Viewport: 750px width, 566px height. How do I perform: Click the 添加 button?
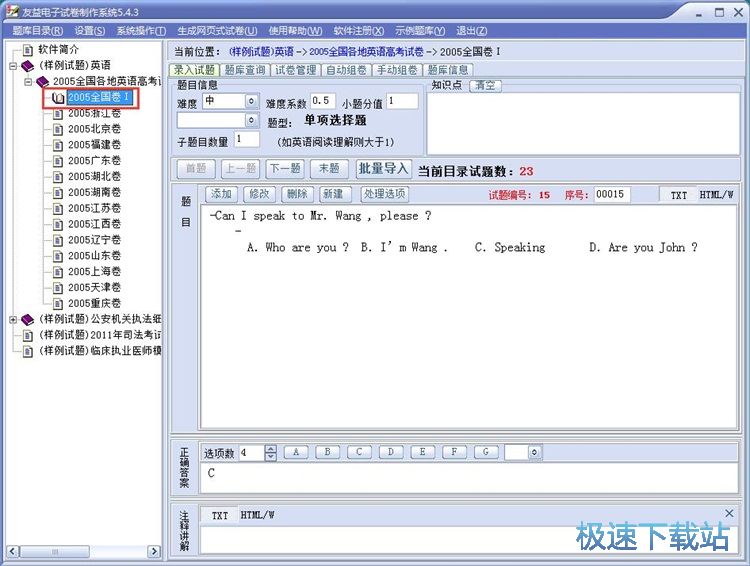[221, 194]
